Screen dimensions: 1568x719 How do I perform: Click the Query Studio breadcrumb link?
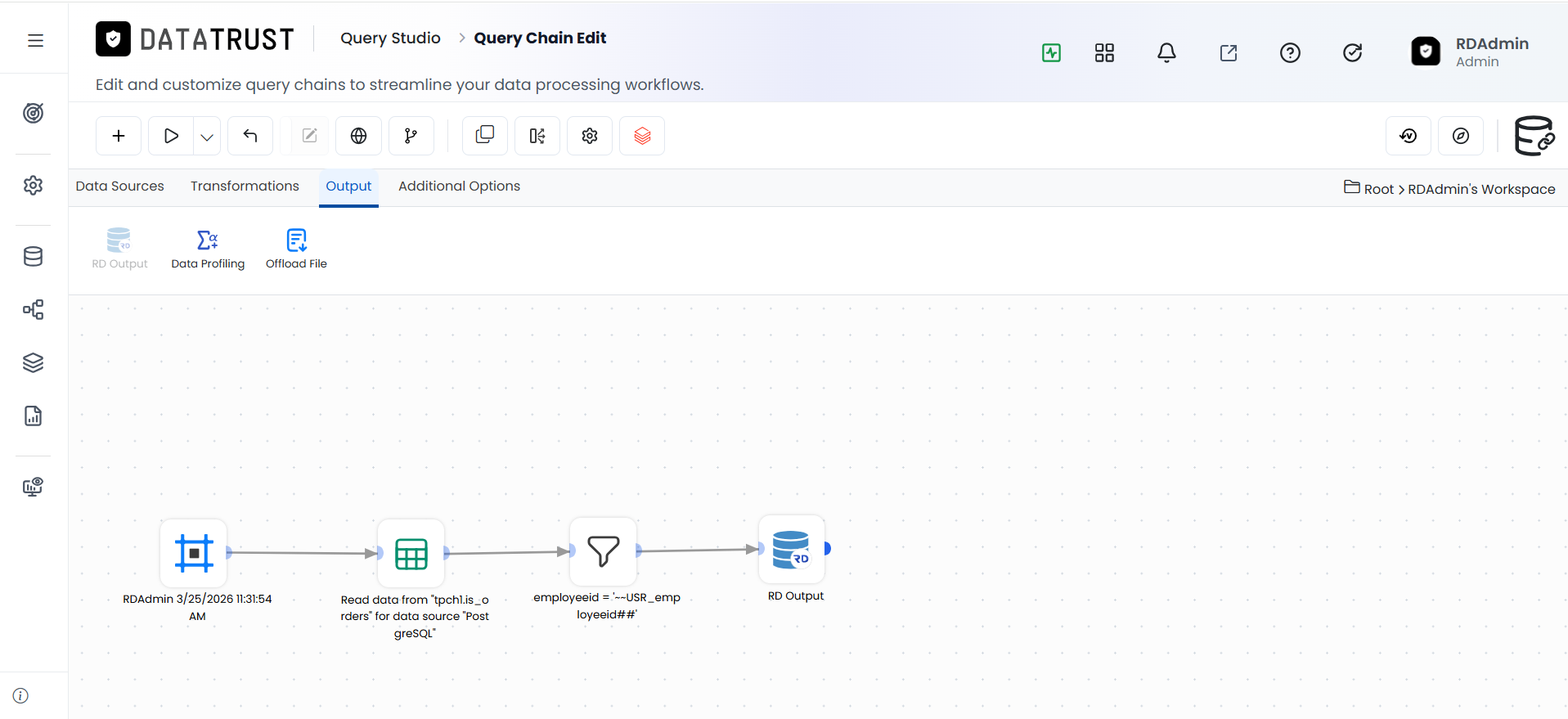pos(390,38)
